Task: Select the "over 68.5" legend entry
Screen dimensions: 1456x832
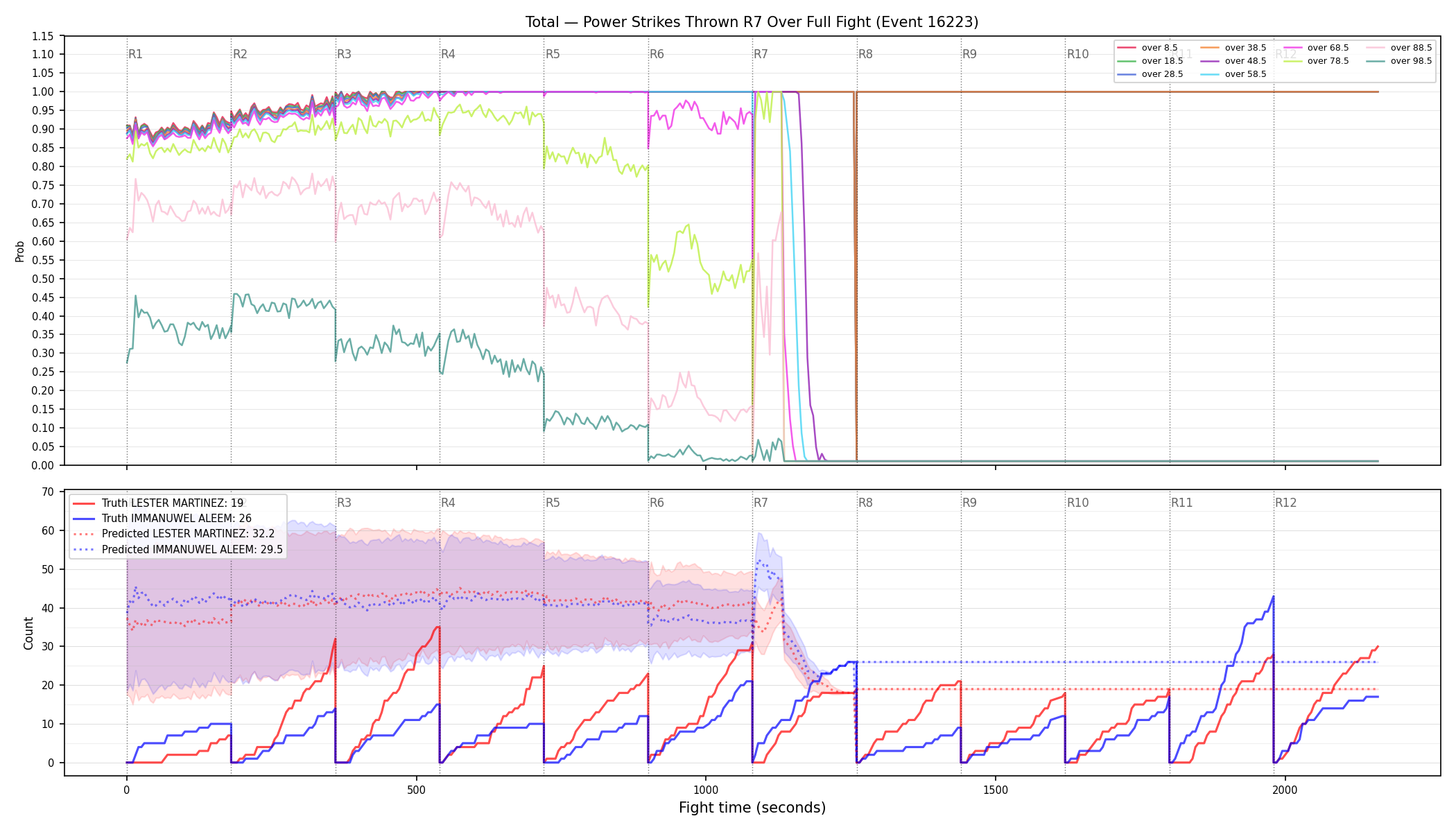Action: 1317,48
